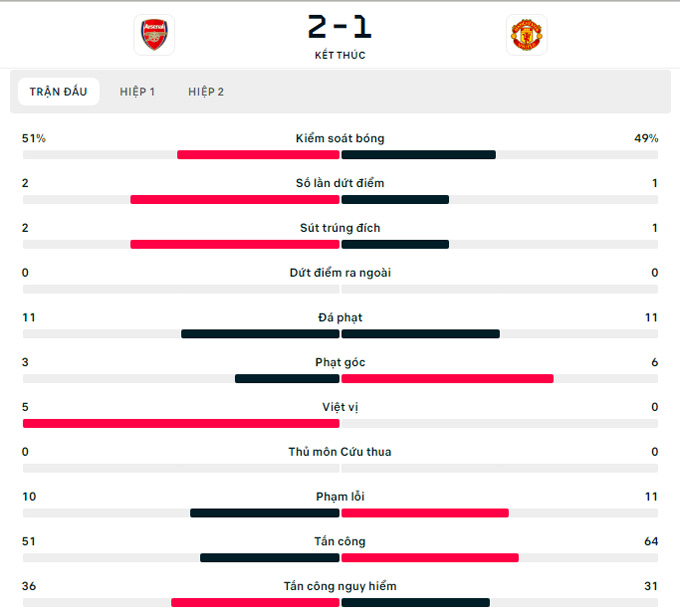Select the TRẬN ĐẤU tab
This screenshot has width=680, height=614.
59,91
